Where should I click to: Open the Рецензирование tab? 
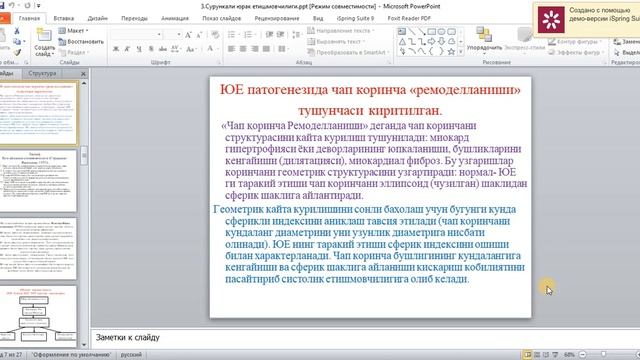[277, 18]
